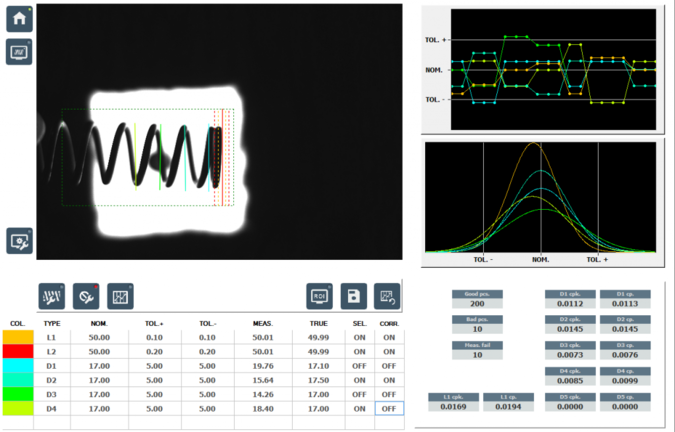
Task: Open the camera settings wrench icon
Action: 19,241
